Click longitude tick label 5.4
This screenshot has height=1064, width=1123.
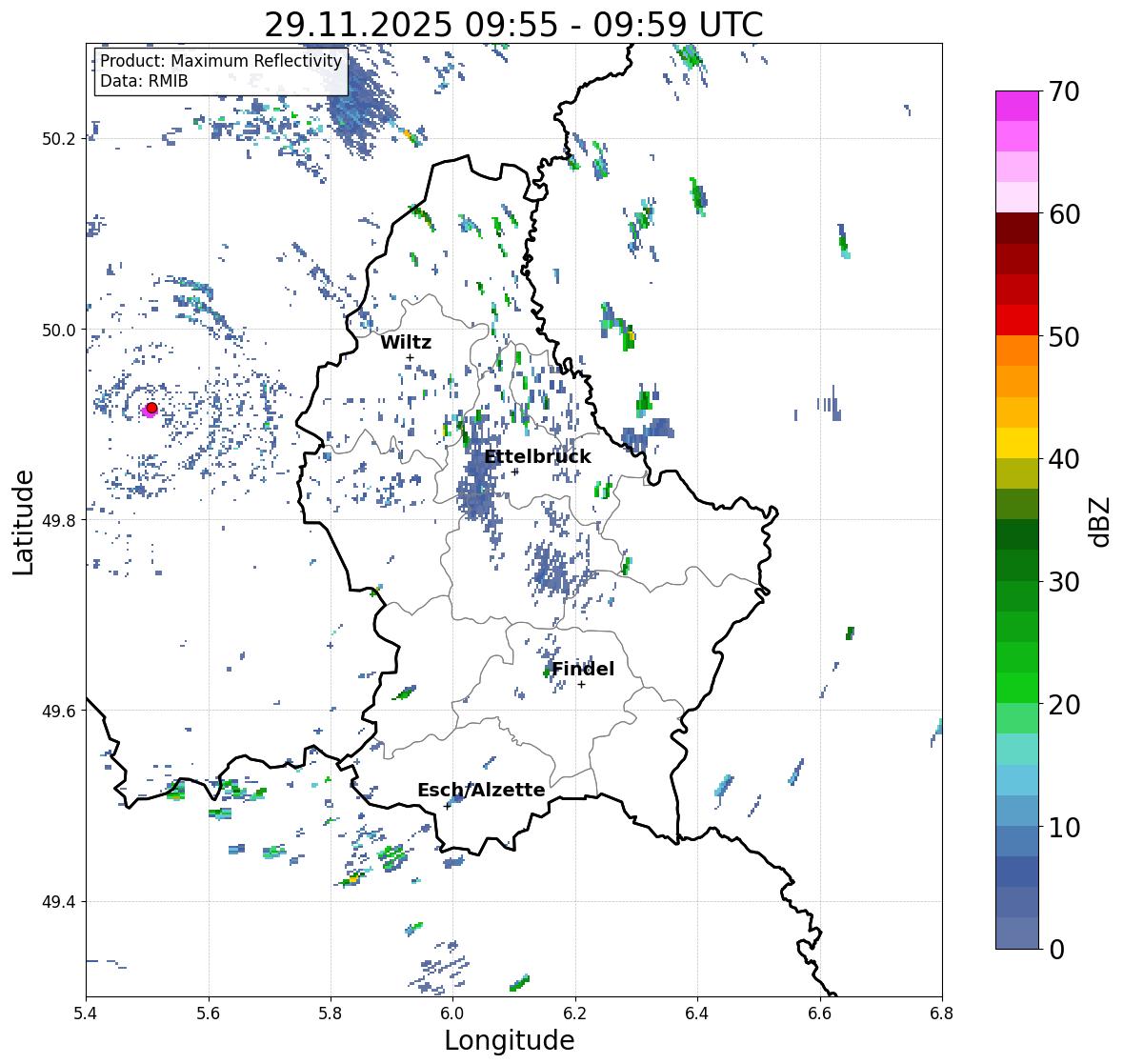[x=86, y=1014]
